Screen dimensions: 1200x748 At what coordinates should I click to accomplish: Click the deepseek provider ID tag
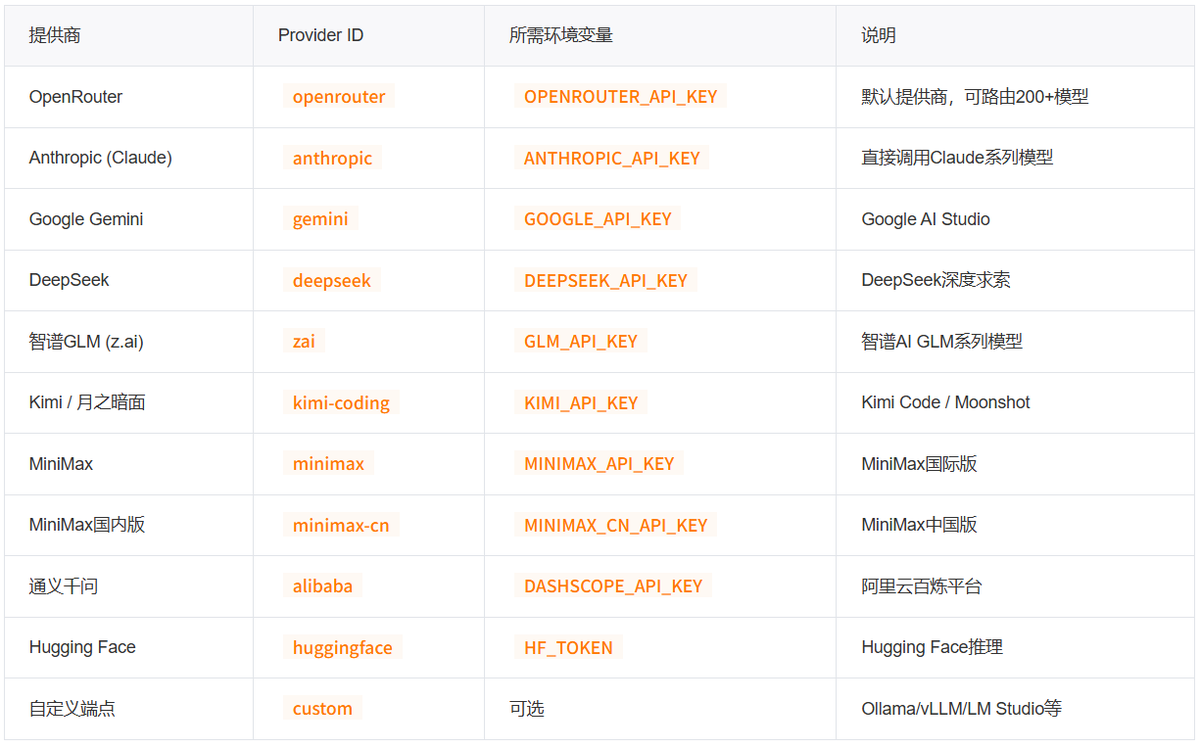point(332,281)
